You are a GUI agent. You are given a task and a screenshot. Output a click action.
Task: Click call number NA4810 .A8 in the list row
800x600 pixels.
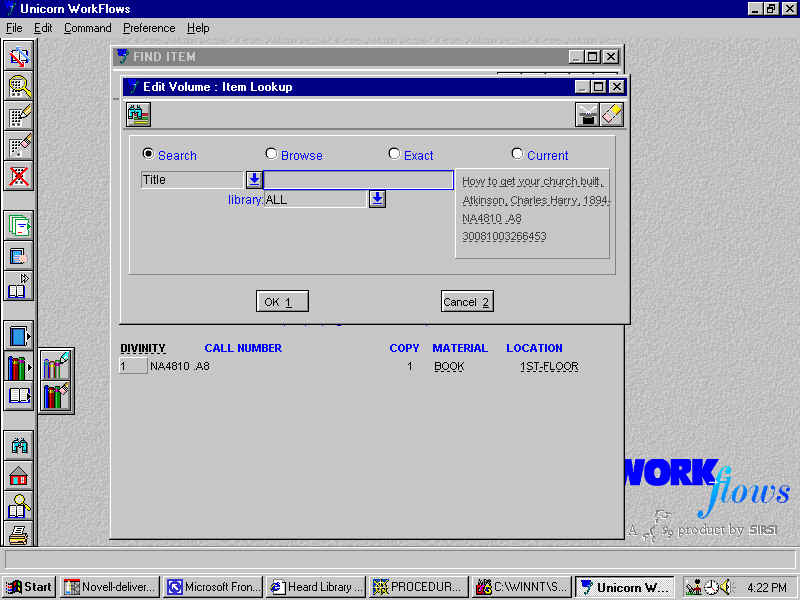pos(180,366)
